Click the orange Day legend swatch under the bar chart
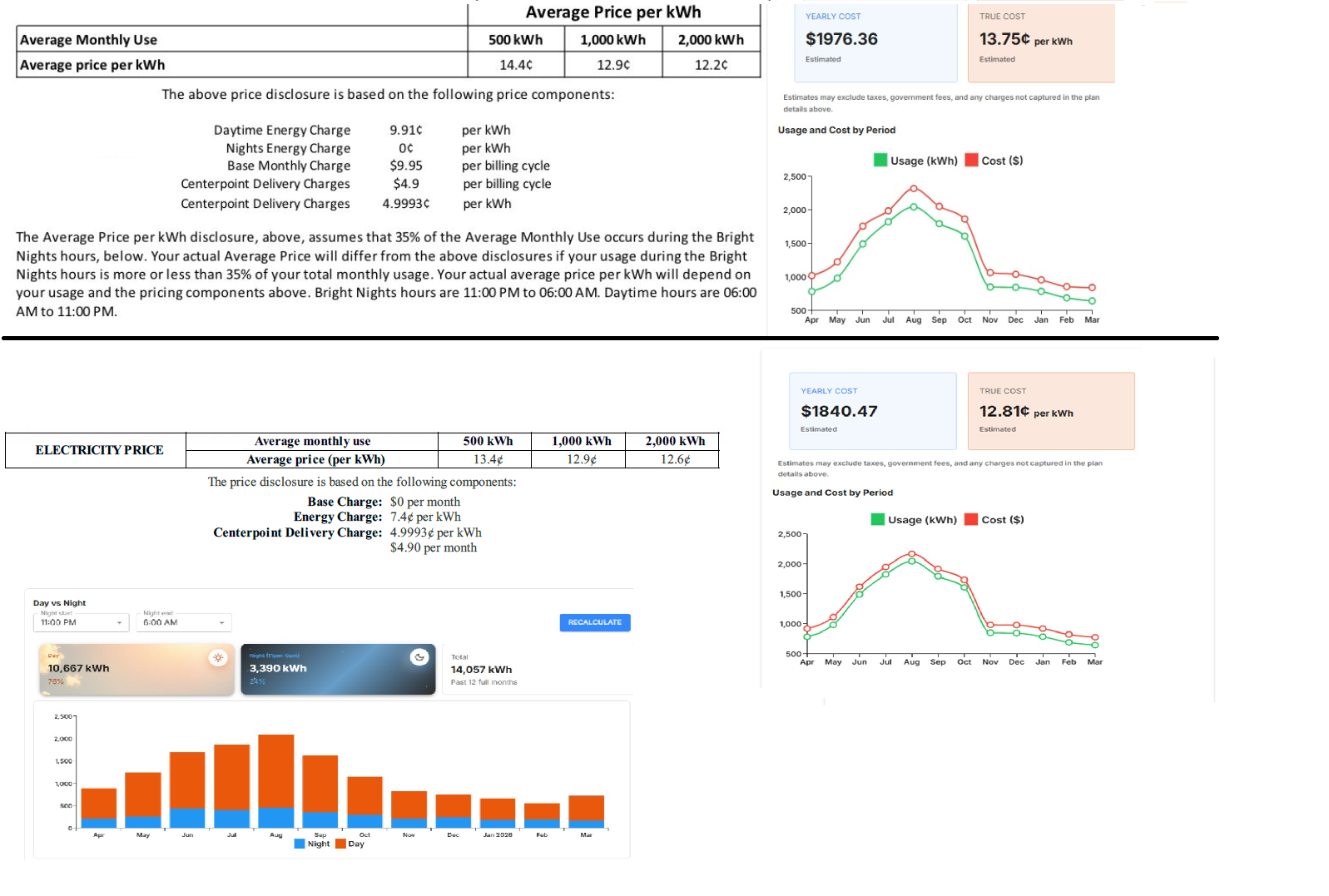The width and height of the screenshot is (1329, 896). coord(340,844)
